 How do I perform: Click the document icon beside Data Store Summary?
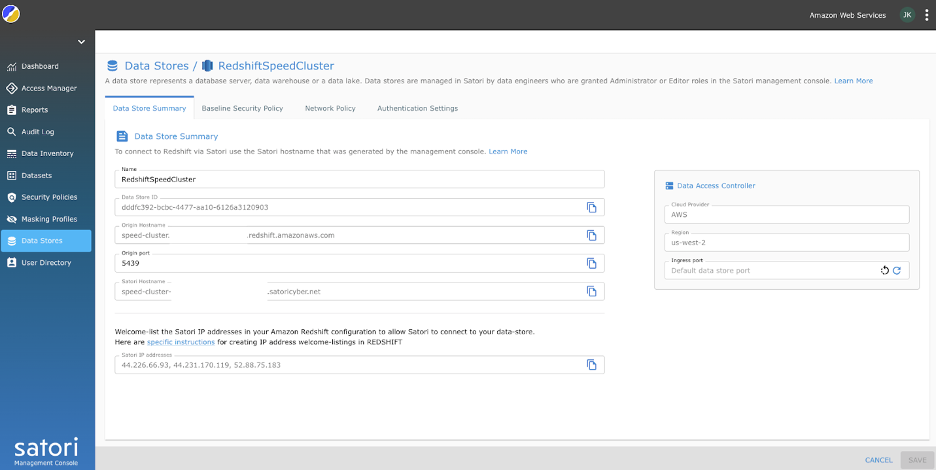(122, 136)
